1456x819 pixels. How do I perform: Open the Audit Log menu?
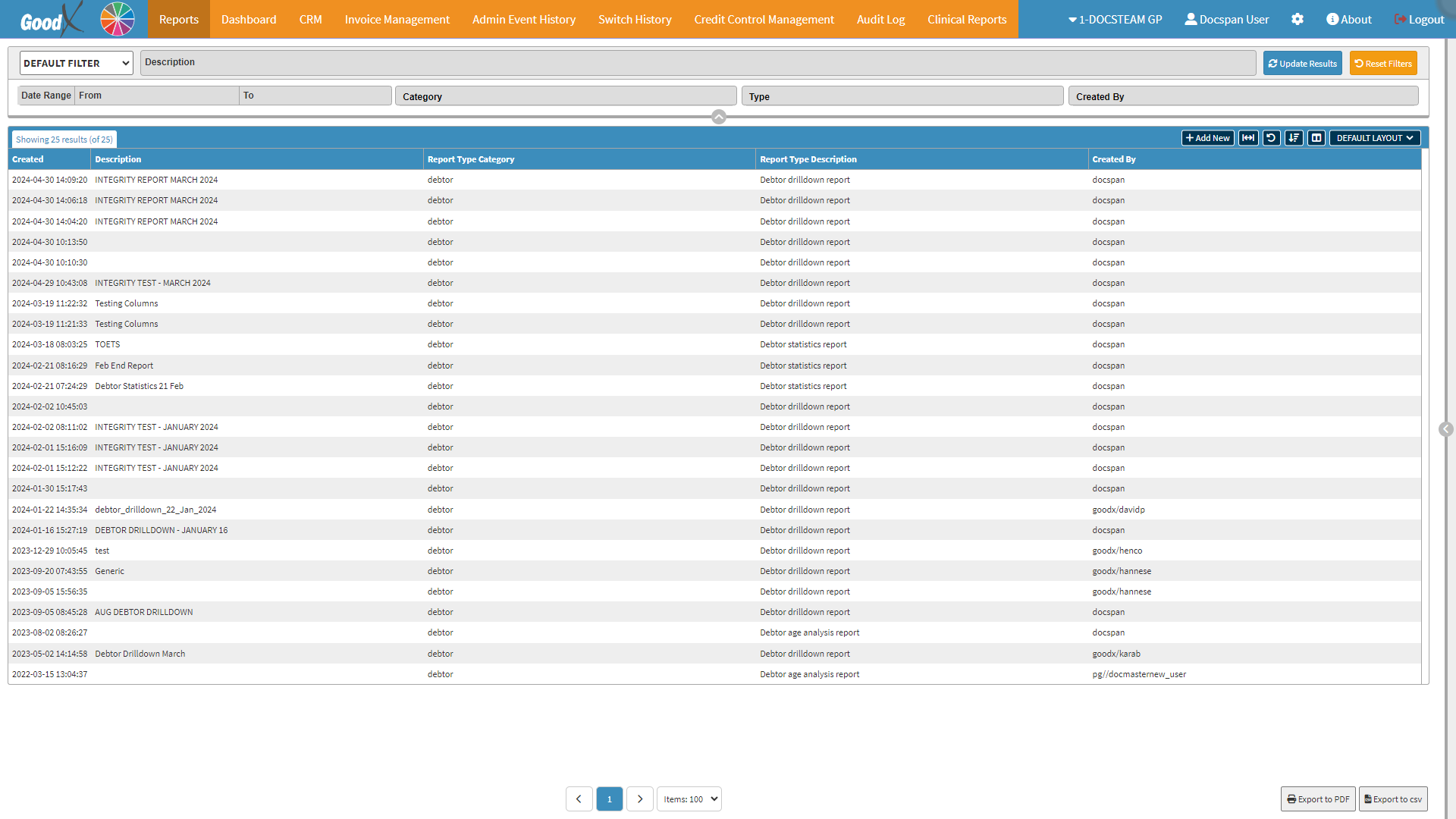coord(881,19)
